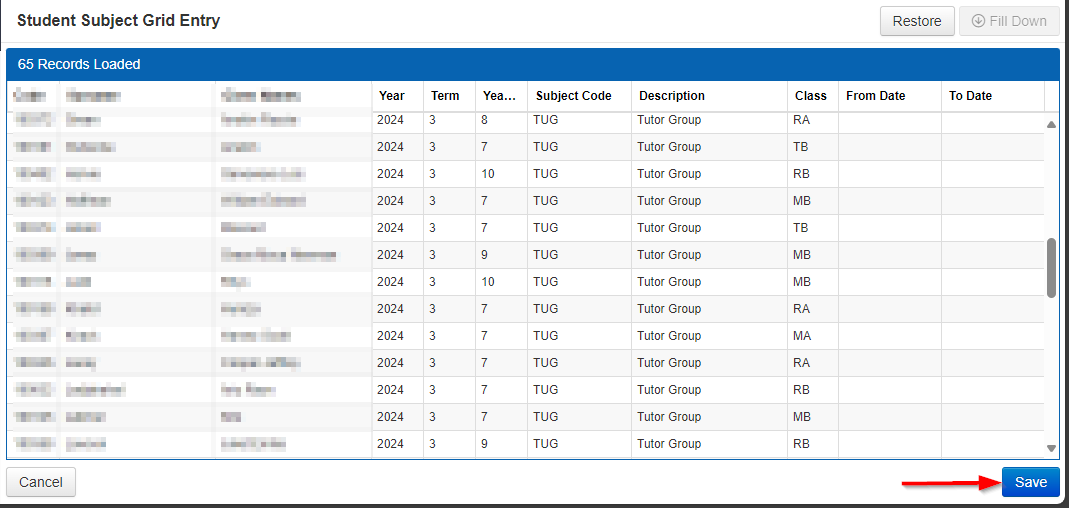1069x508 pixels.
Task: Click the scrollbar up arrow
Action: click(1051, 124)
